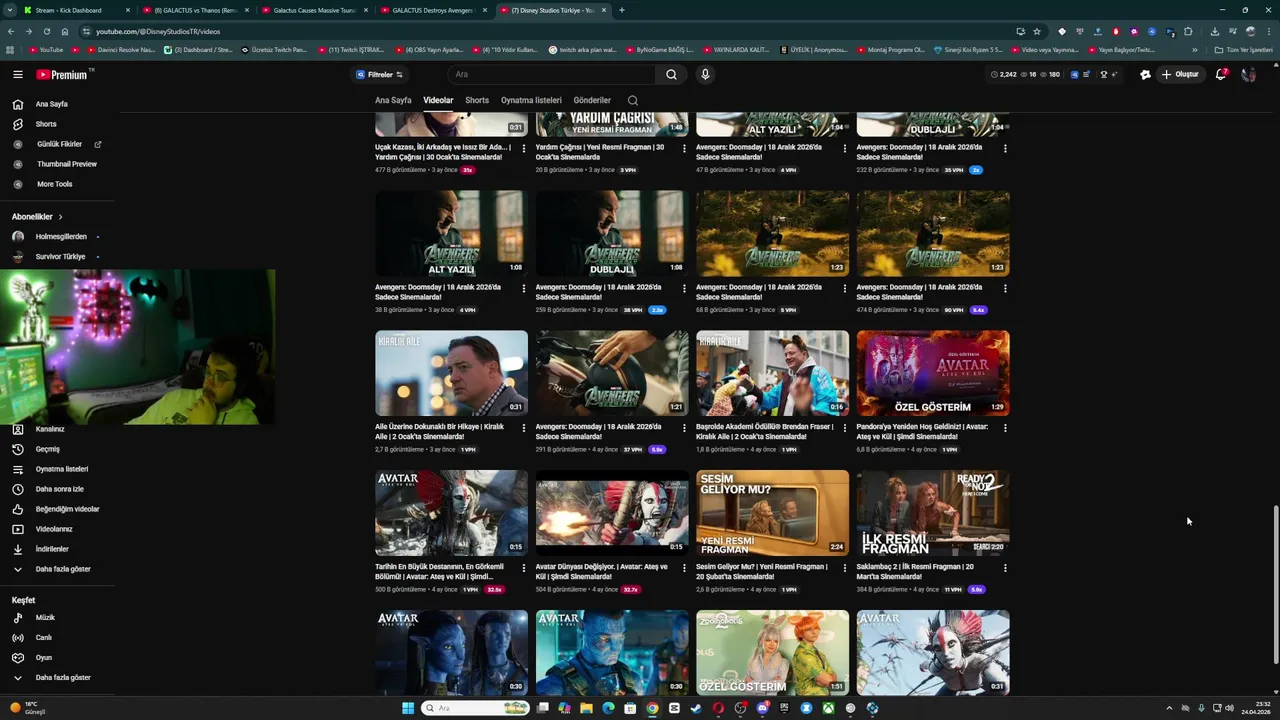Reload the current page
1280x720 pixels.
point(46,31)
